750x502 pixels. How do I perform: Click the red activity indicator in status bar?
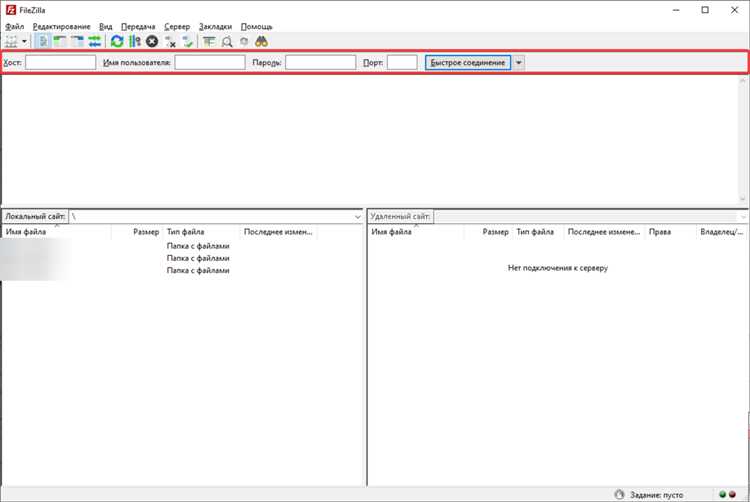(x=732, y=494)
